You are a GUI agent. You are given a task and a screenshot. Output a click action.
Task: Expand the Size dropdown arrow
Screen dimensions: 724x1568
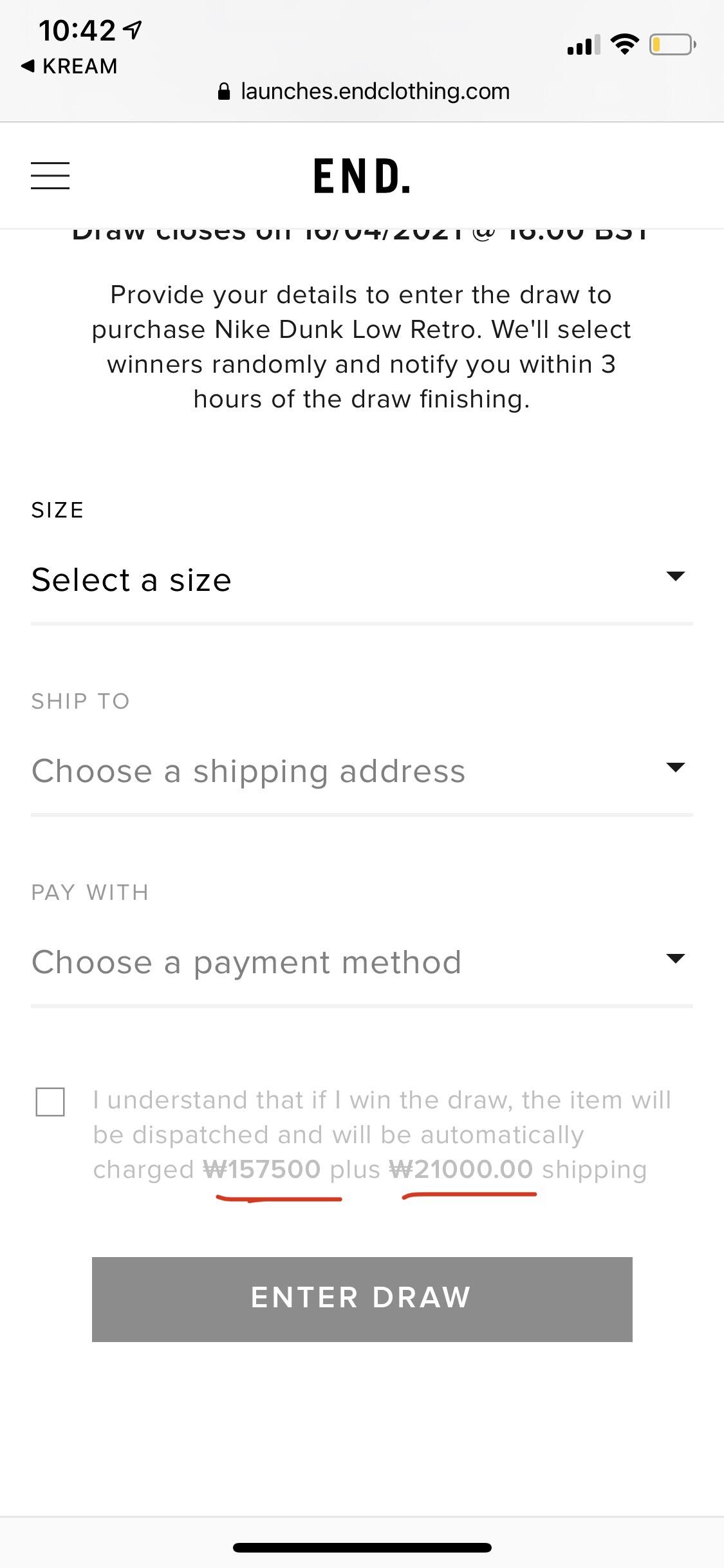click(x=675, y=576)
